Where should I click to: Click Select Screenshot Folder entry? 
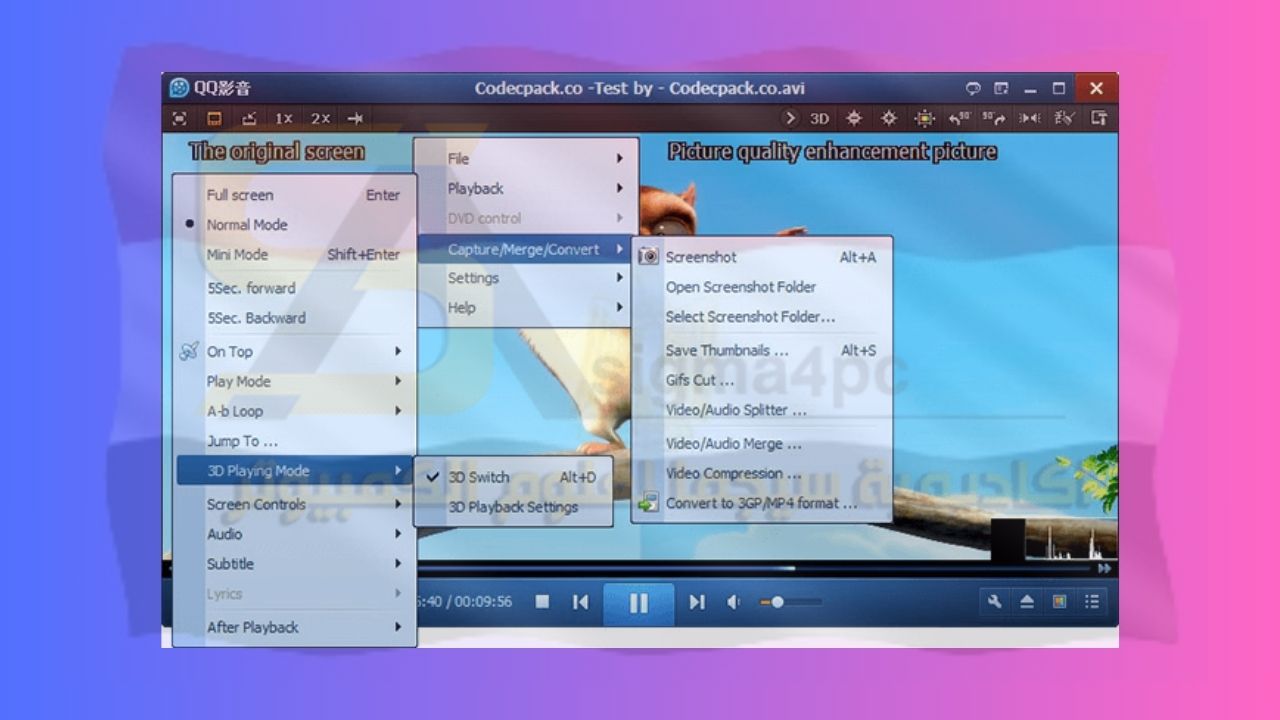point(761,317)
